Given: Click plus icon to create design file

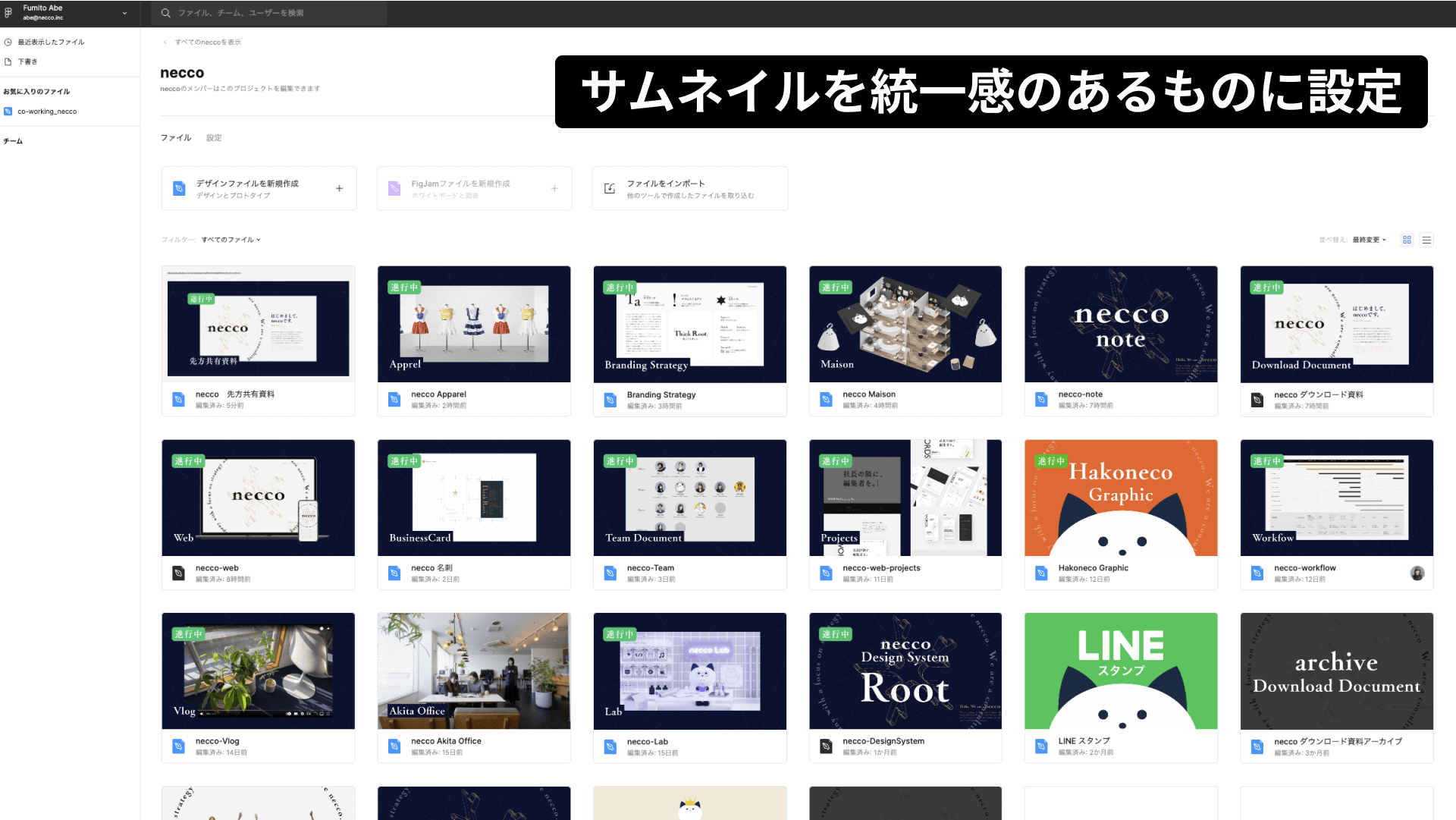Looking at the screenshot, I should [339, 188].
